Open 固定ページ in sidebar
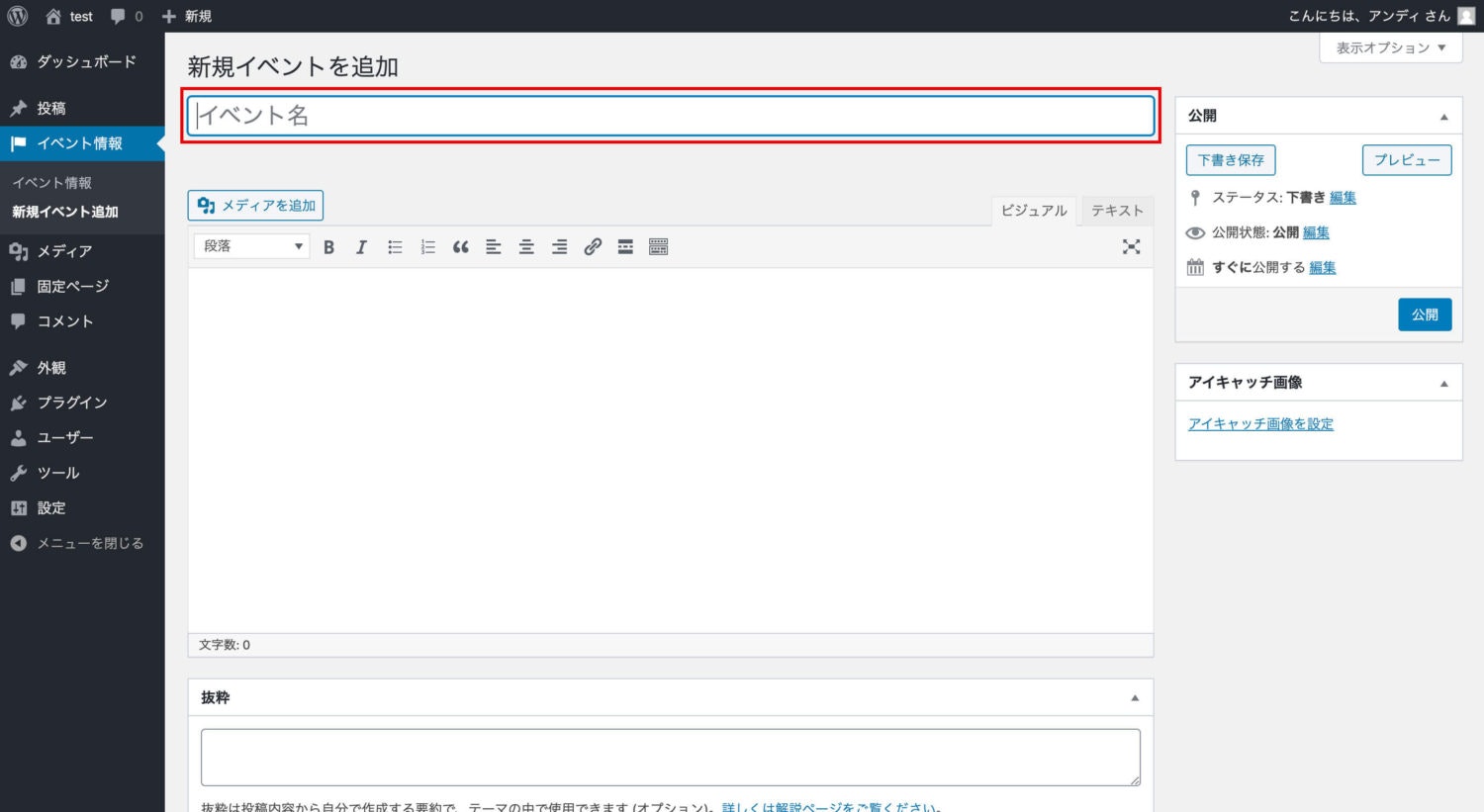1484x812 pixels. [82, 286]
